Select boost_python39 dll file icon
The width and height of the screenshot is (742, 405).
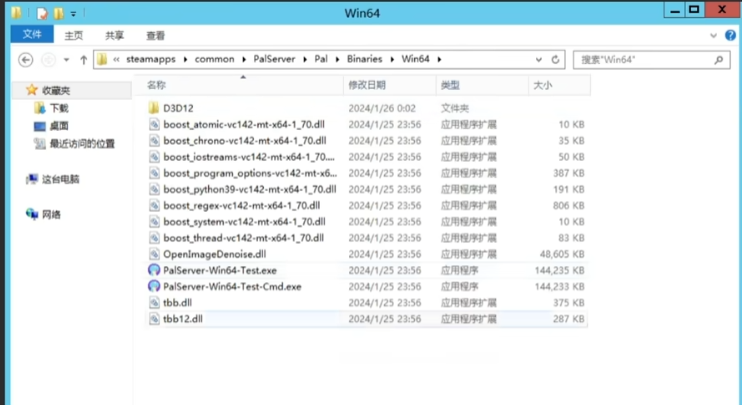coord(154,189)
